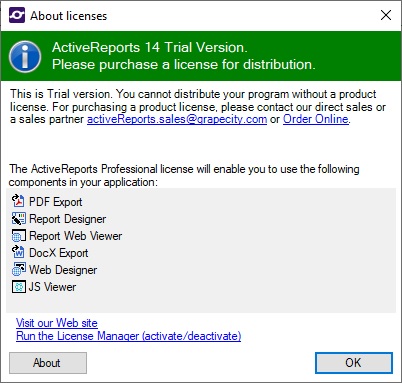
Task: Click the Report Designer icon
Action: coord(18,218)
